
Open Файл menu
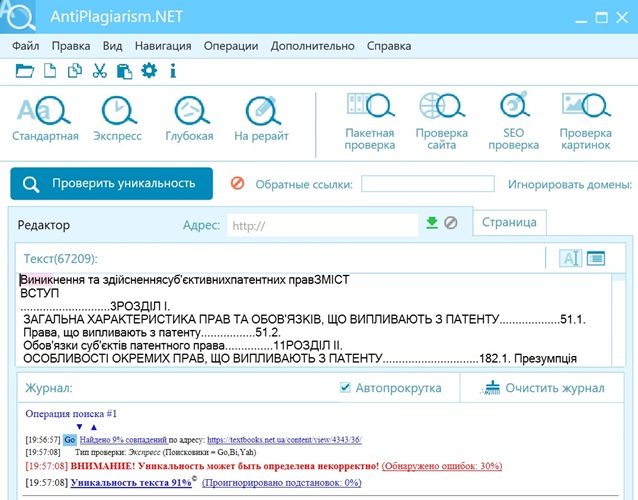tap(26, 46)
